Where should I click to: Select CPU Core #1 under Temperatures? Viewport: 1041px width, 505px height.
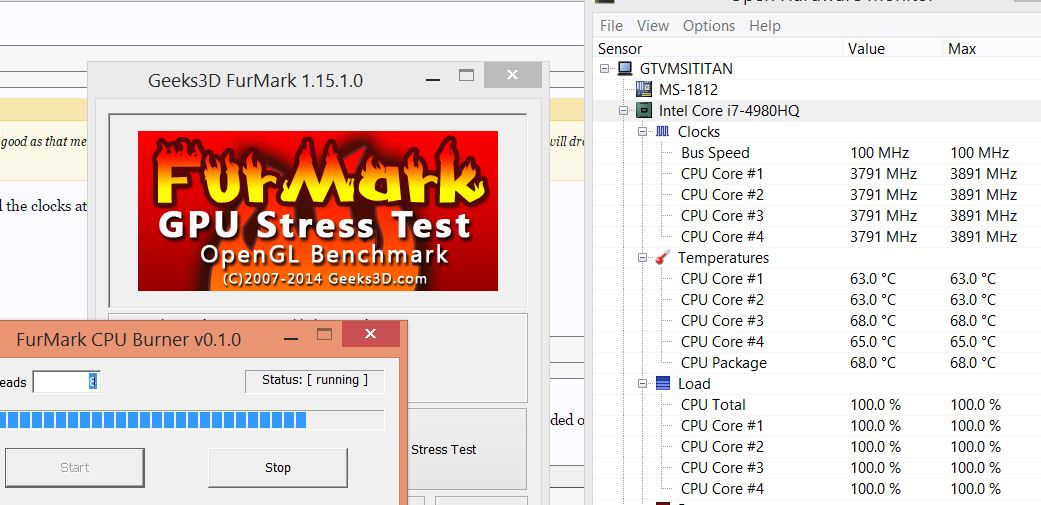pyautogui.click(x=817, y=279)
